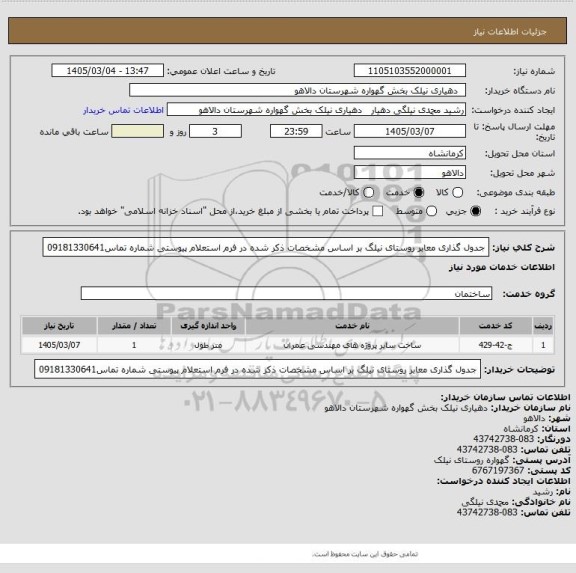The width and height of the screenshot is (576, 573).
Task: Select the کالا/خدمت radio button
Action: [368, 192]
